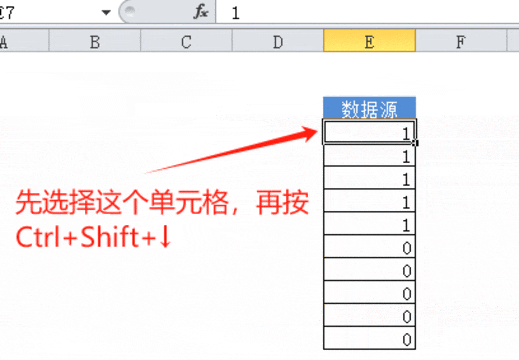519x360 pixels.
Task: Click the fill handle of the active cell
Action: tap(415, 143)
